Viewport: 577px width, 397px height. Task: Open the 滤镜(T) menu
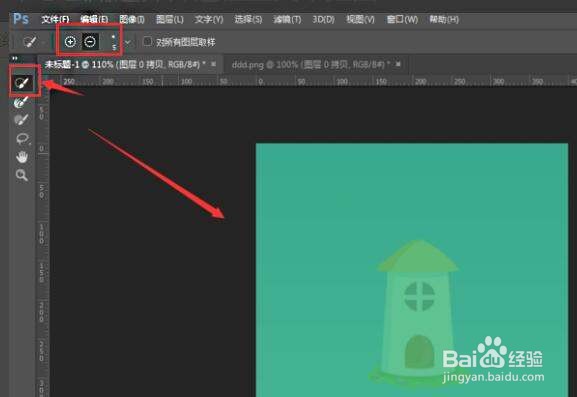[x=287, y=19]
